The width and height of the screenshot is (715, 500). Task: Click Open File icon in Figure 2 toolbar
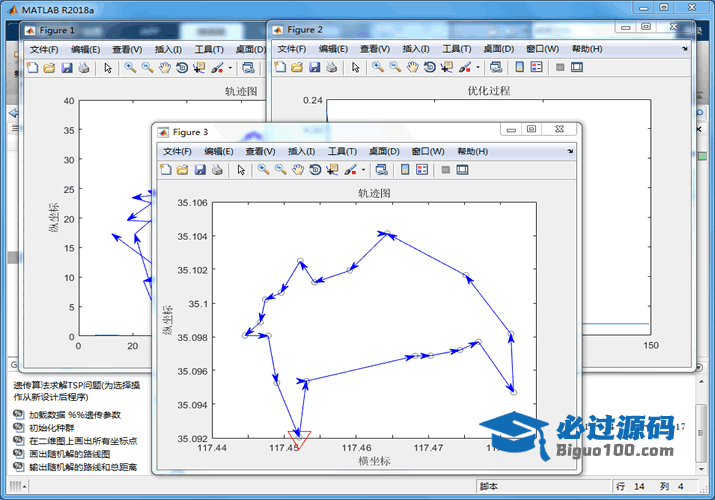(297, 67)
